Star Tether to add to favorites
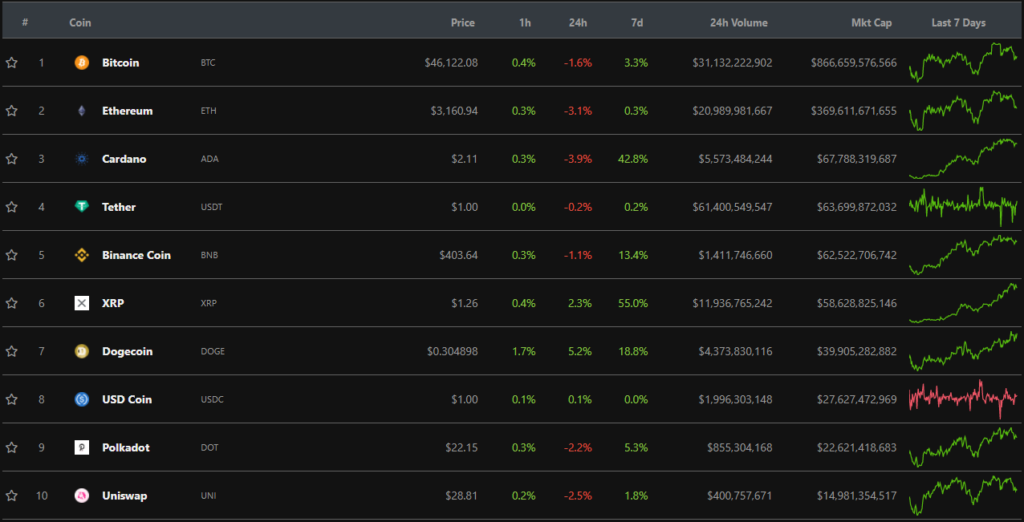Image resolution: width=1024 pixels, height=522 pixels. click(12, 207)
